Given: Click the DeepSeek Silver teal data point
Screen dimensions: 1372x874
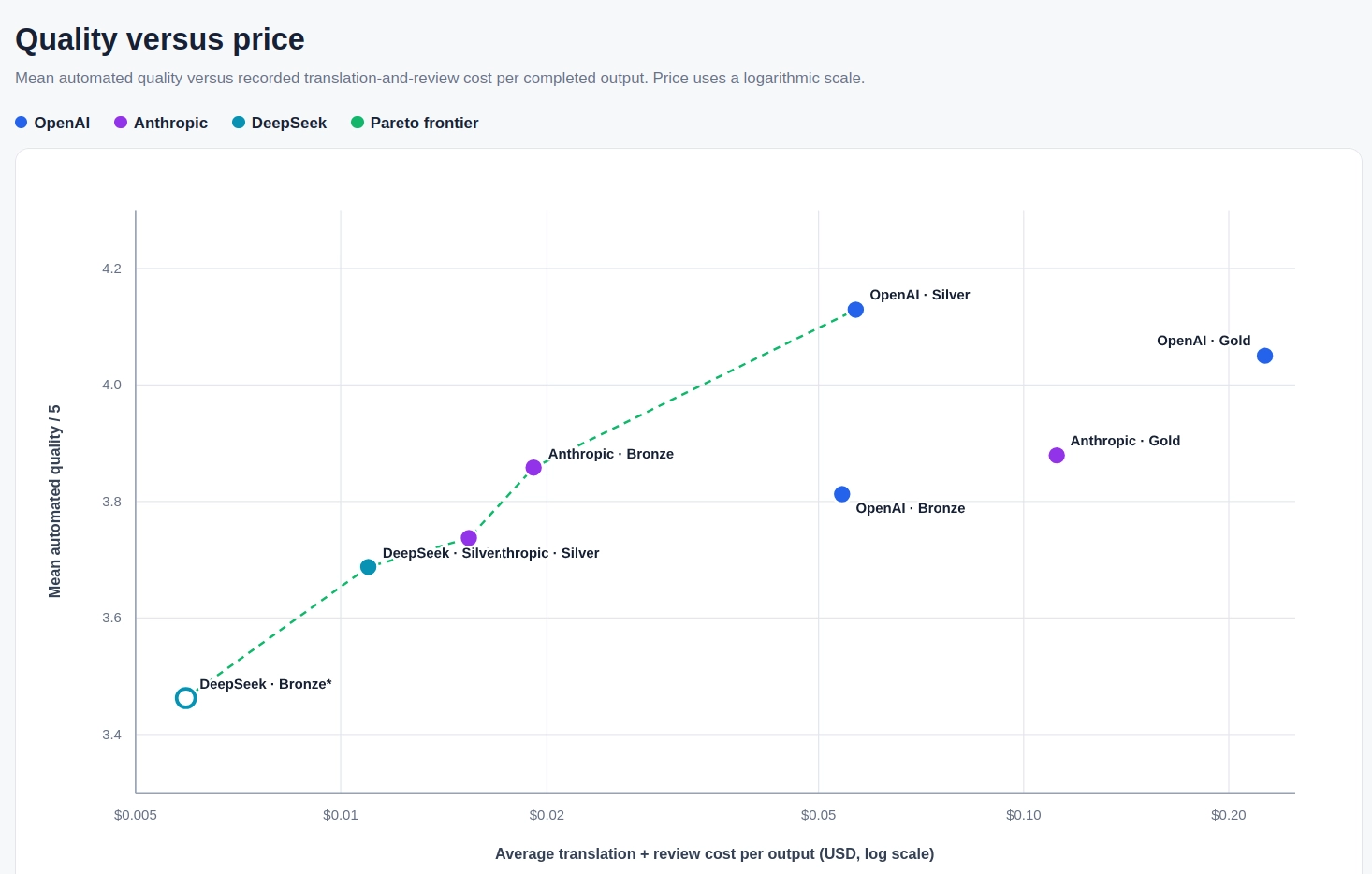Looking at the screenshot, I should (x=369, y=567).
